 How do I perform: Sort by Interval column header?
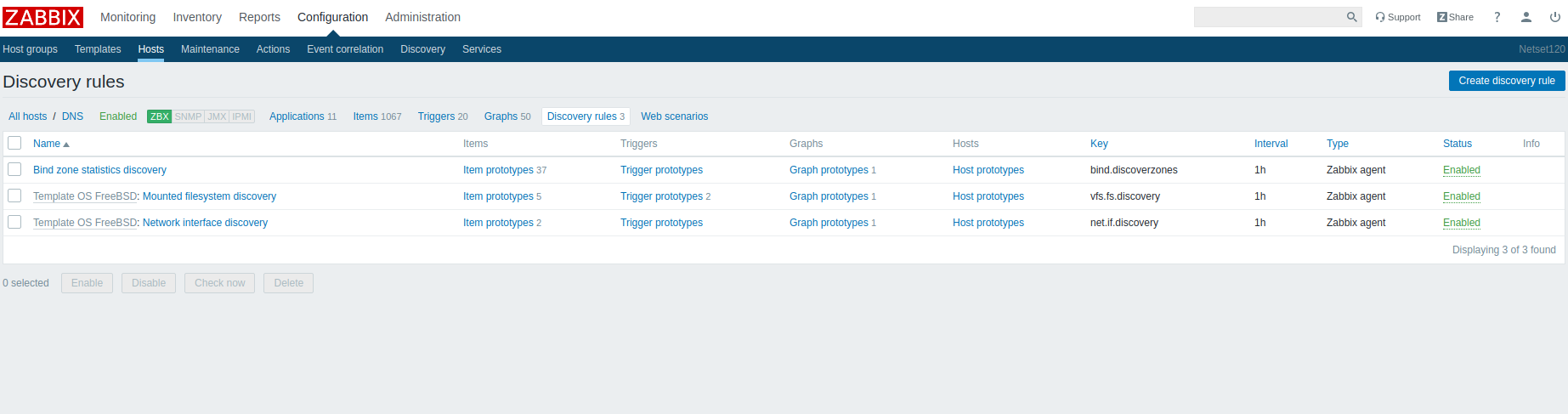tap(1271, 144)
